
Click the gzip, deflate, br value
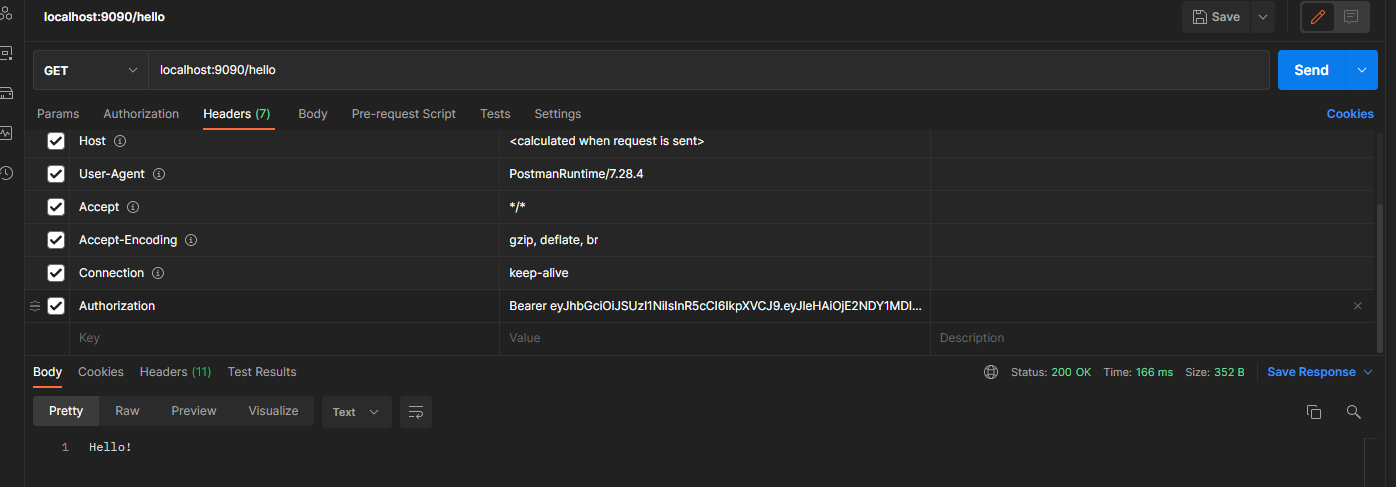[x=554, y=240]
